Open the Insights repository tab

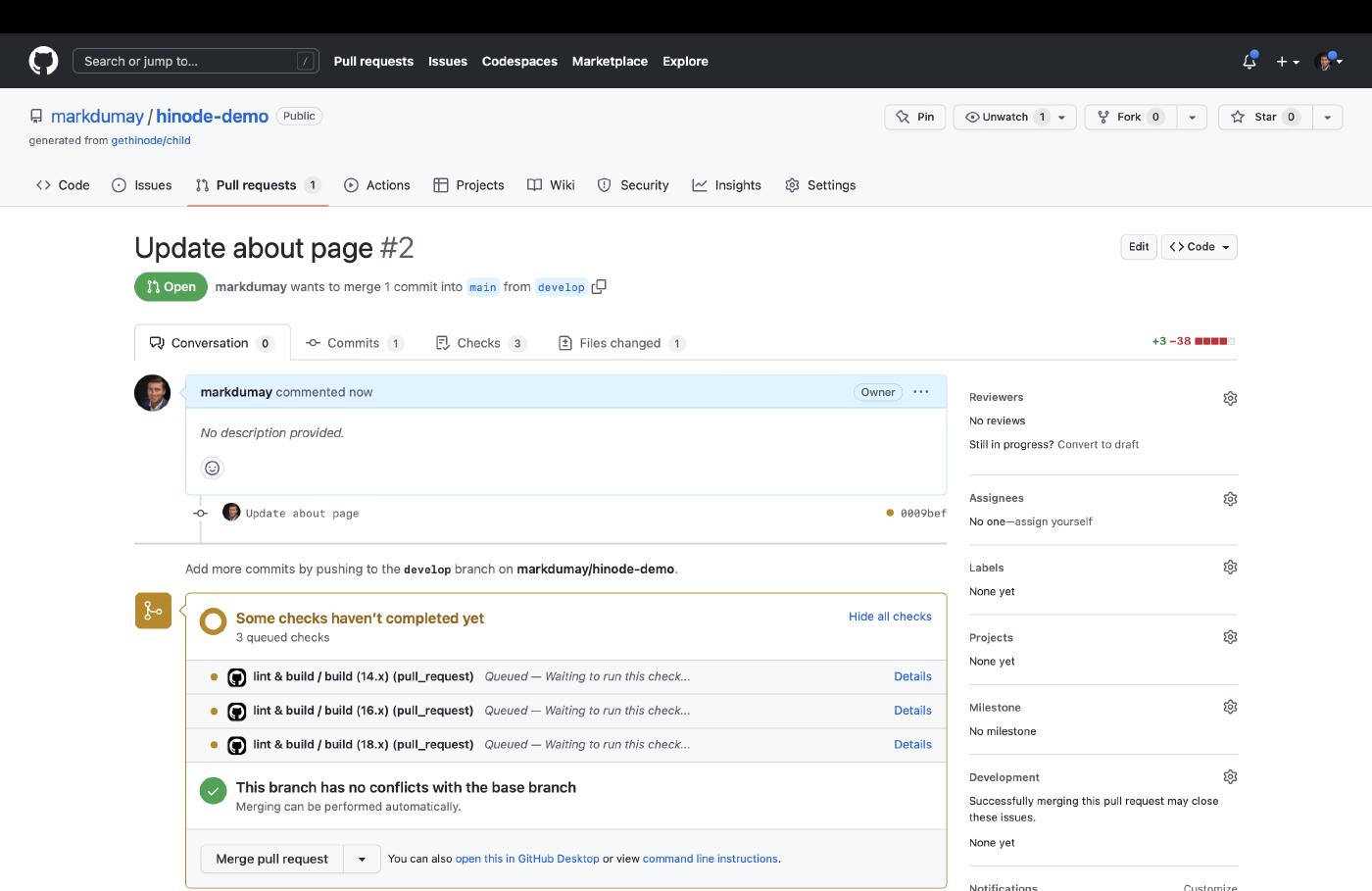click(726, 185)
